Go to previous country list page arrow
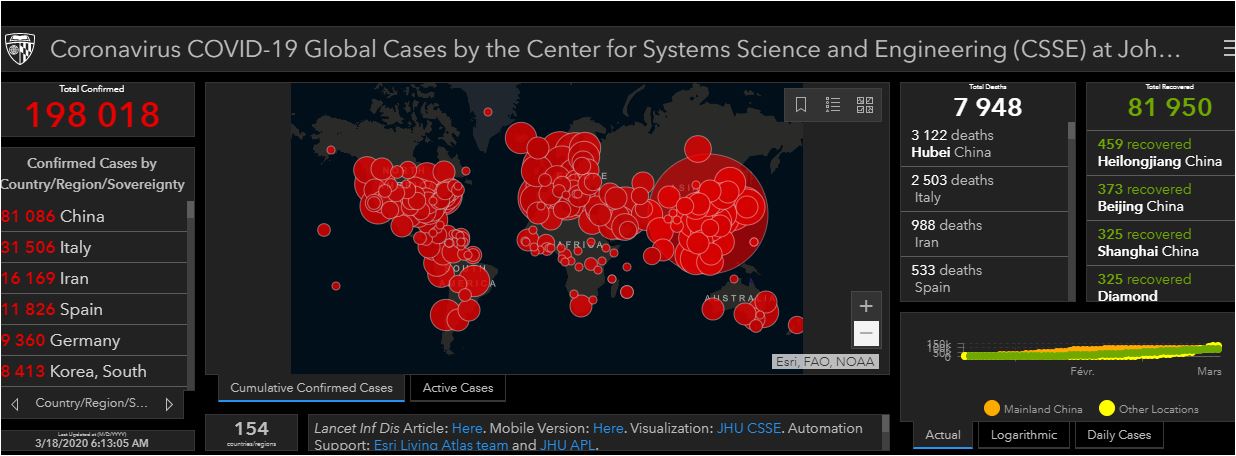This screenshot has height=456, width=1236. (15, 404)
